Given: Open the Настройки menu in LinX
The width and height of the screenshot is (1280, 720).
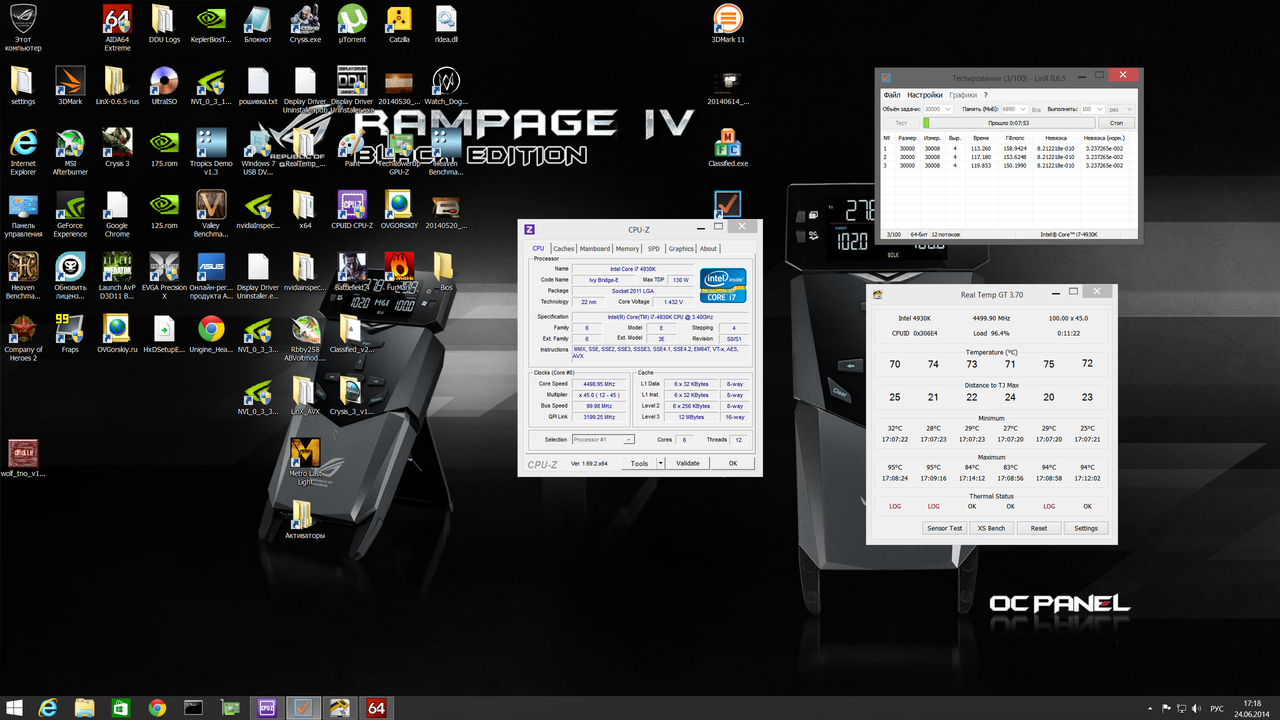Looking at the screenshot, I should (925, 95).
